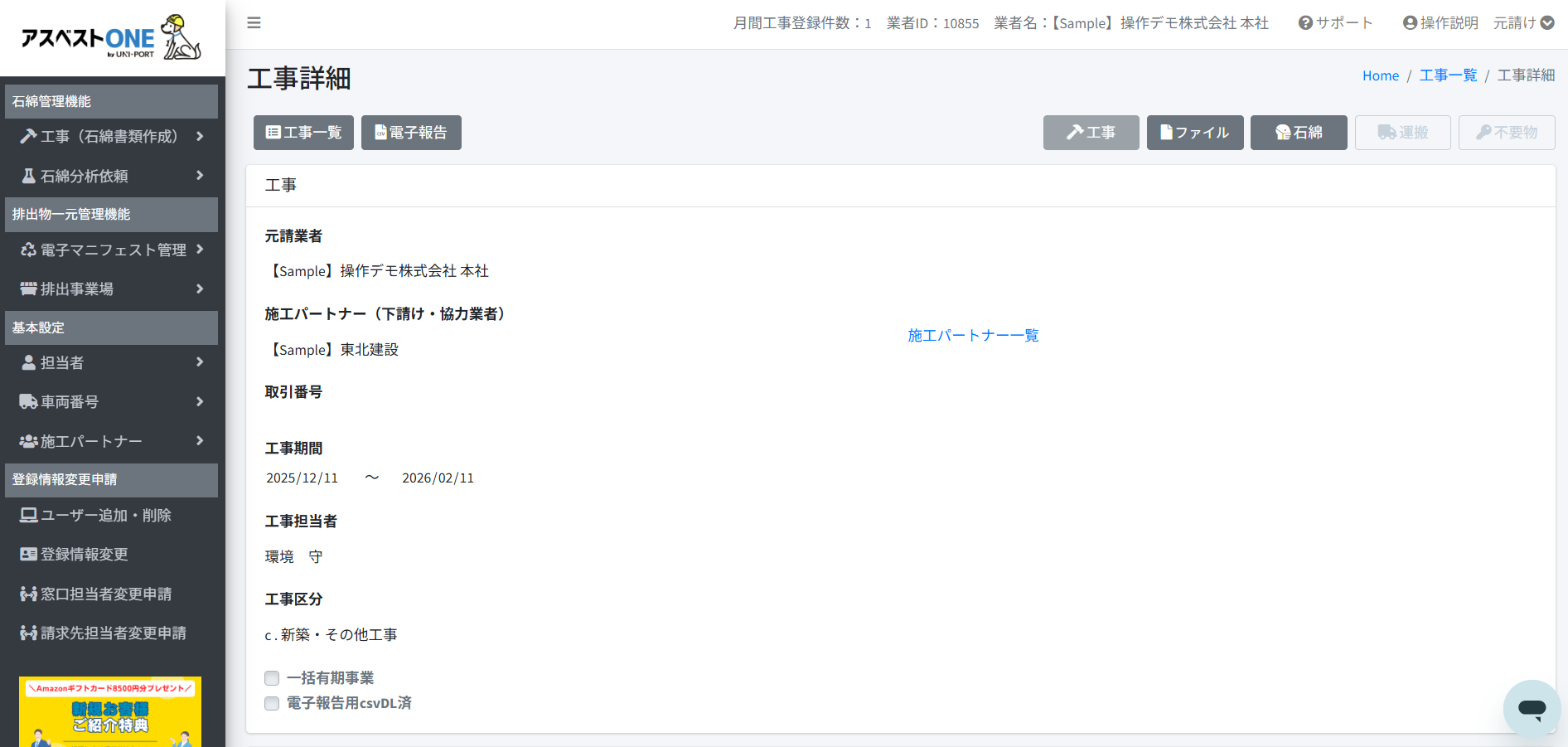Click the hamburger menu icon to collapse sidebar
The image size is (1568, 747).
[254, 23]
